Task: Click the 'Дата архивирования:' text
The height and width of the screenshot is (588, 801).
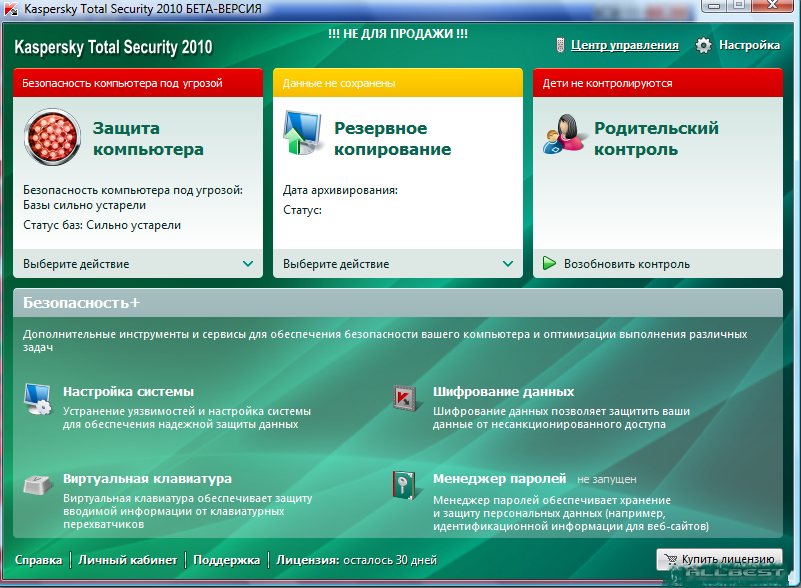Action: coord(340,190)
